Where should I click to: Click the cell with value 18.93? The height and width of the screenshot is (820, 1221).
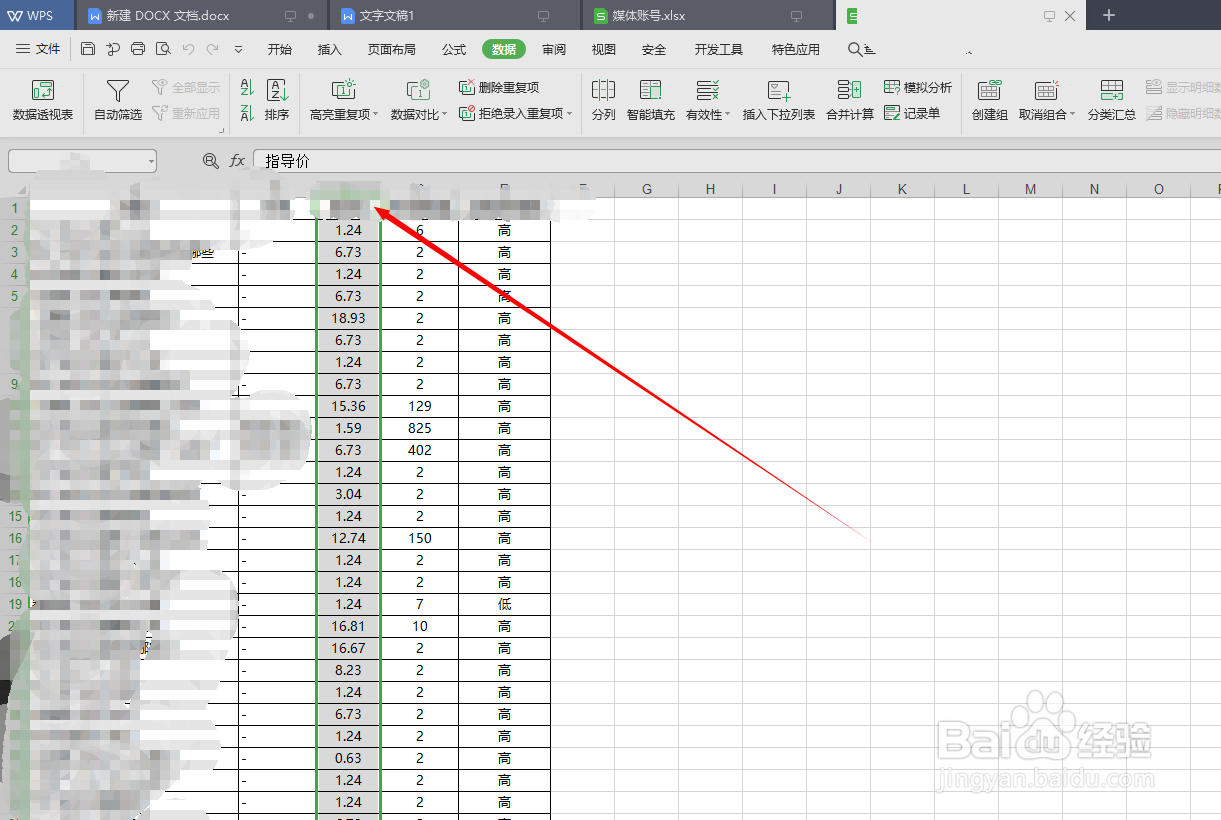[x=349, y=318]
